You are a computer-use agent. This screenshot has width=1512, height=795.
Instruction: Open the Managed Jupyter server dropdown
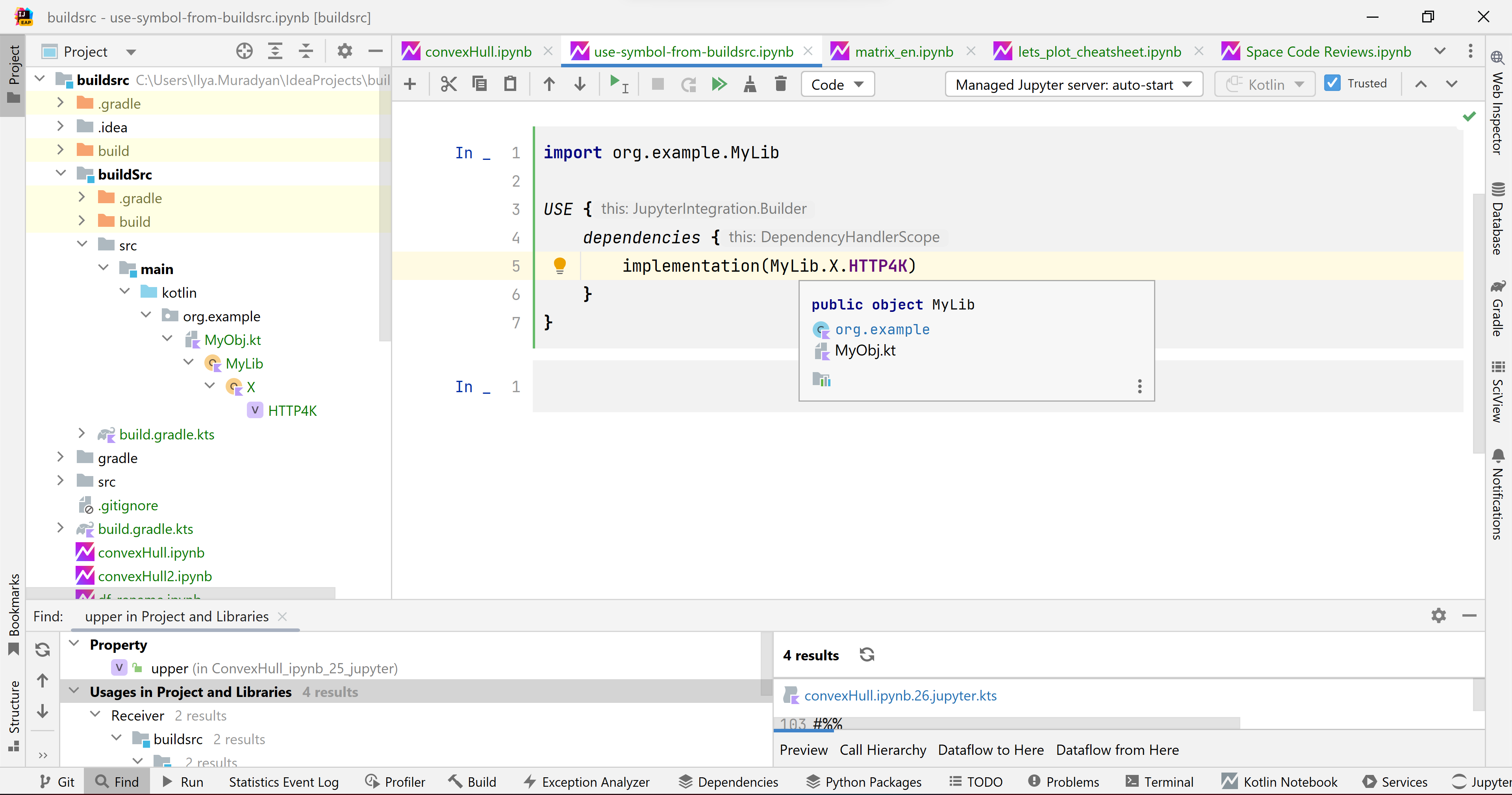point(1073,85)
